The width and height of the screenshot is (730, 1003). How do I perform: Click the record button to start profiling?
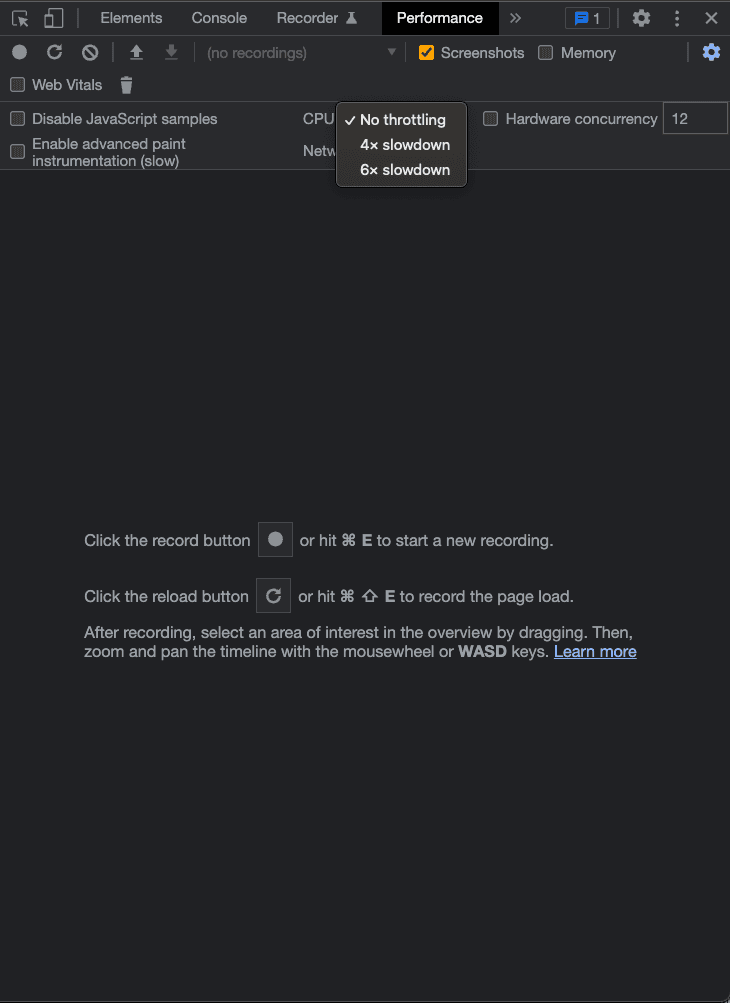(x=21, y=52)
